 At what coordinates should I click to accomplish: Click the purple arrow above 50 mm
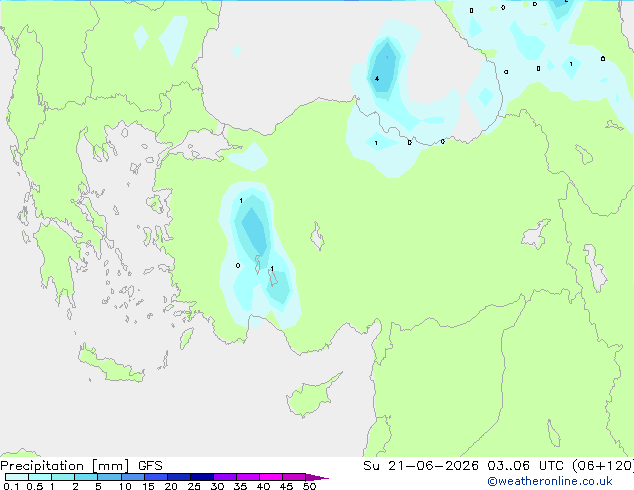pos(317,477)
